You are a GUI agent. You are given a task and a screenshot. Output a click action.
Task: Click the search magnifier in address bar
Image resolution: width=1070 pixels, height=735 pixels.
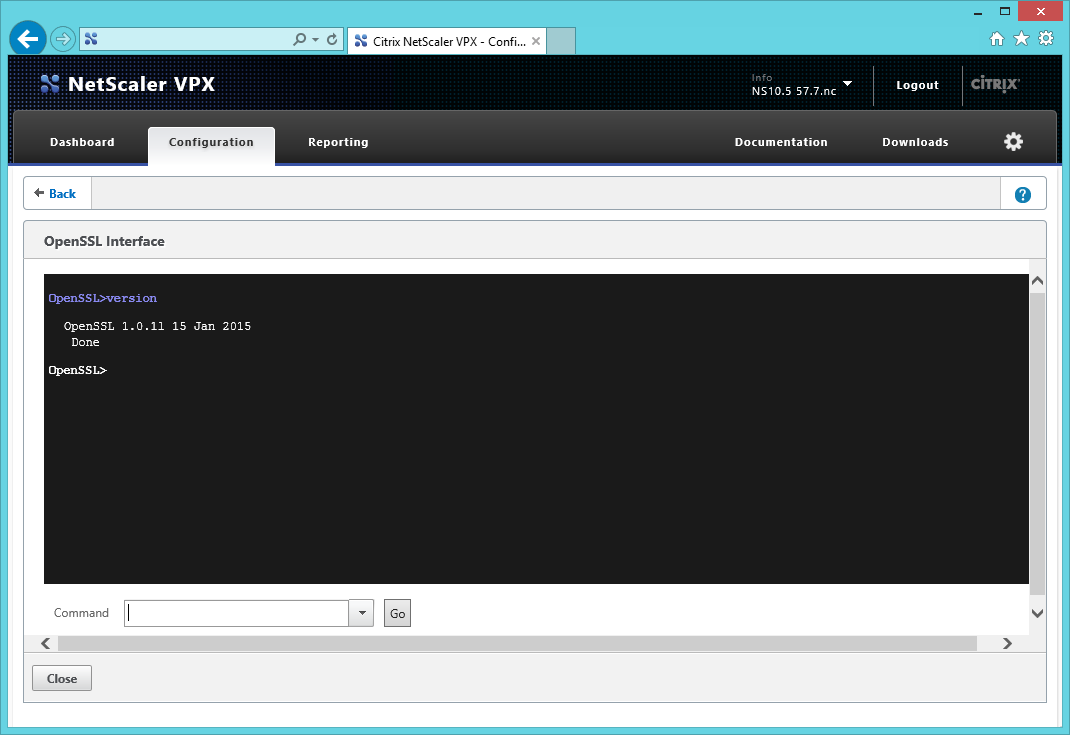[300, 40]
